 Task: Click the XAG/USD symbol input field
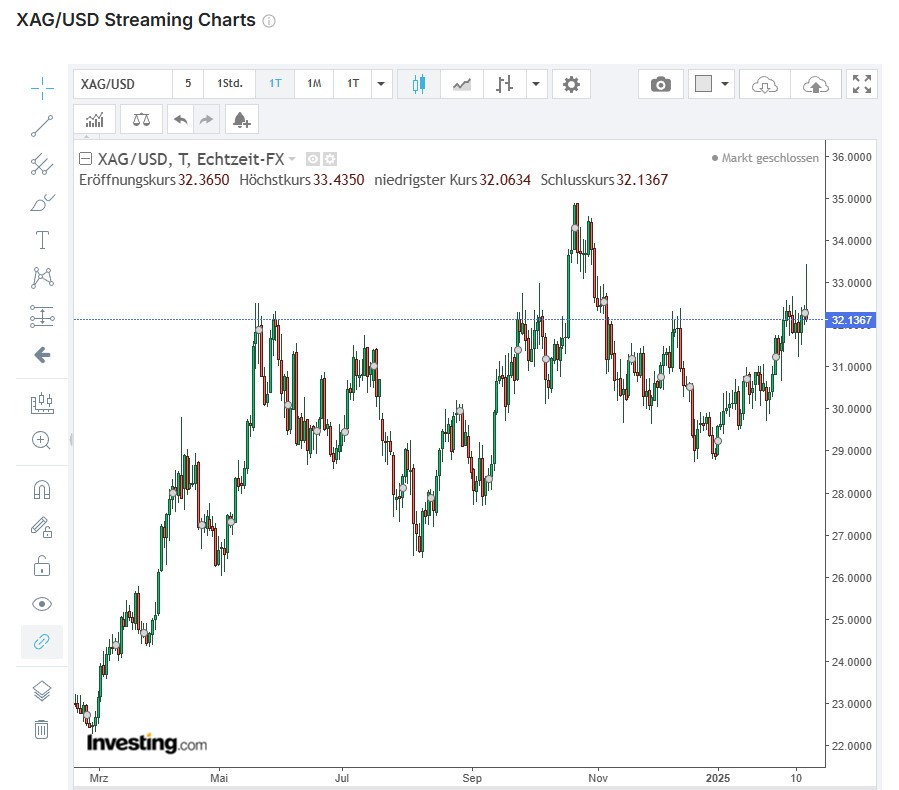[123, 84]
